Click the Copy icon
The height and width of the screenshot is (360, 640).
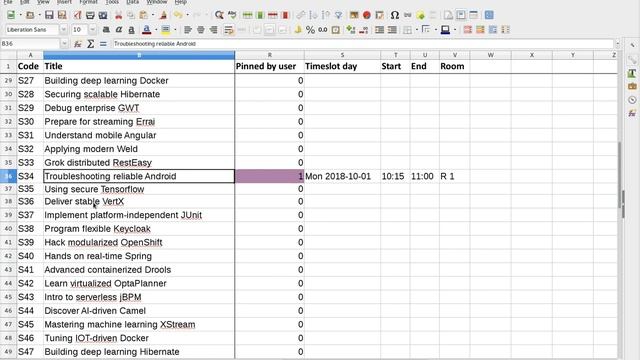131,15
